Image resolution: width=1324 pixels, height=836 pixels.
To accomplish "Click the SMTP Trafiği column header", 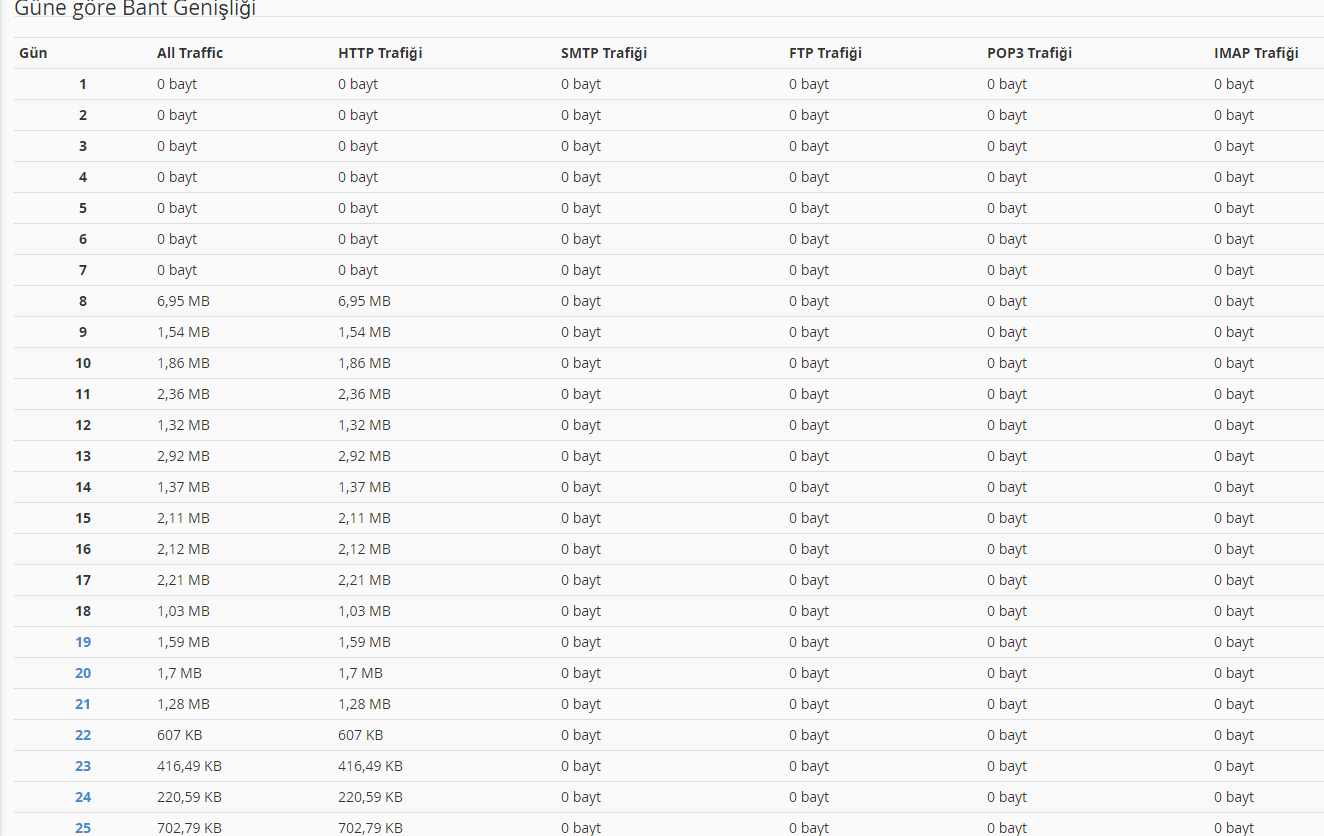I will click(604, 53).
